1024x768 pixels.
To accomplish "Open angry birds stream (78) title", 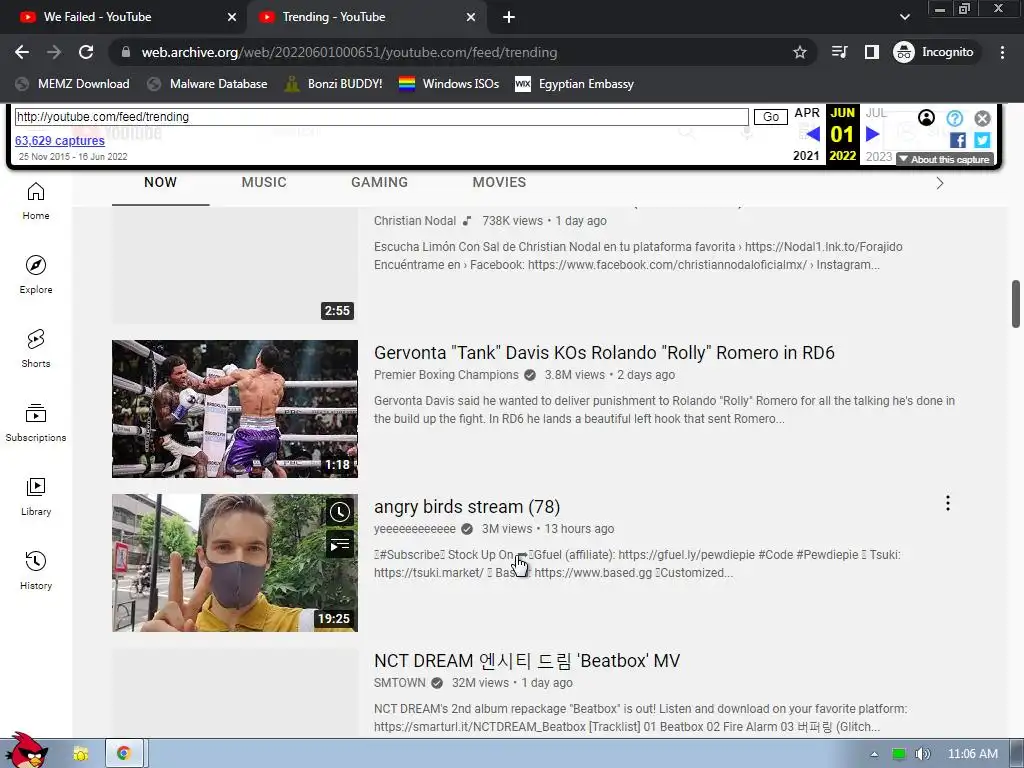I will pyautogui.click(x=467, y=507).
